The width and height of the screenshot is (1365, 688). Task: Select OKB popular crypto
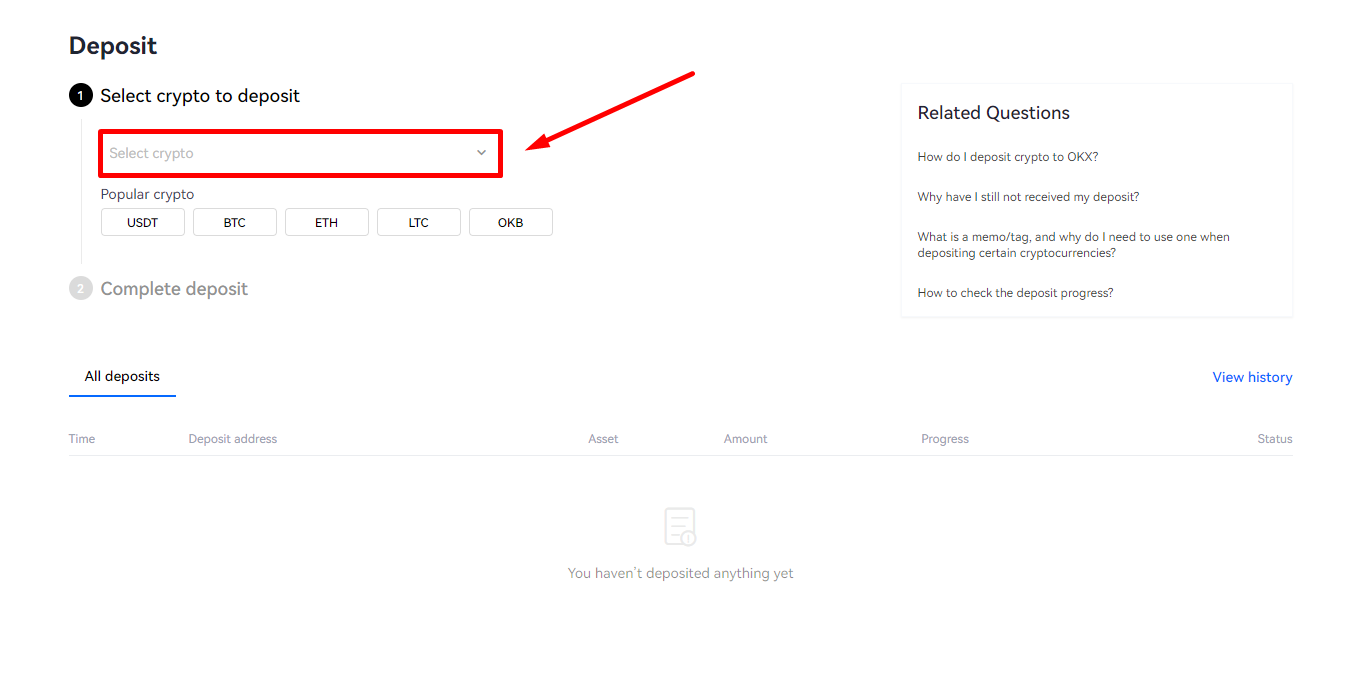click(511, 222)
